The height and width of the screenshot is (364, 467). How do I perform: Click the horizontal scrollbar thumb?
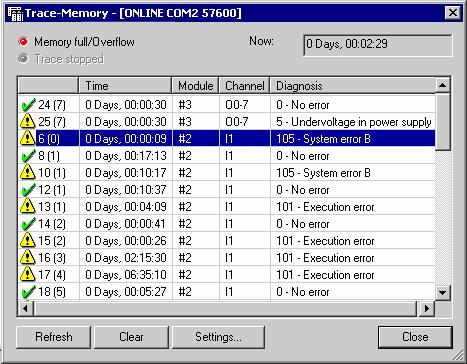click(x=225, y=308)
